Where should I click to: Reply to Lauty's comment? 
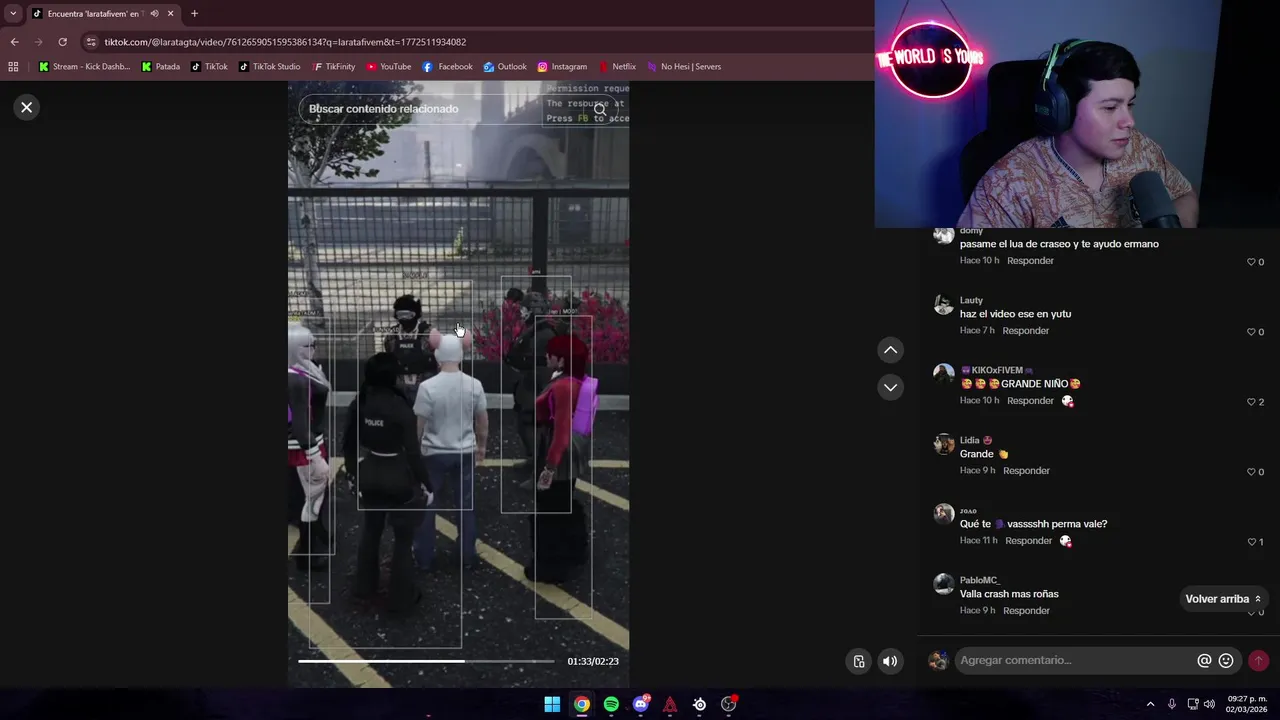[x=1025, y=331]
